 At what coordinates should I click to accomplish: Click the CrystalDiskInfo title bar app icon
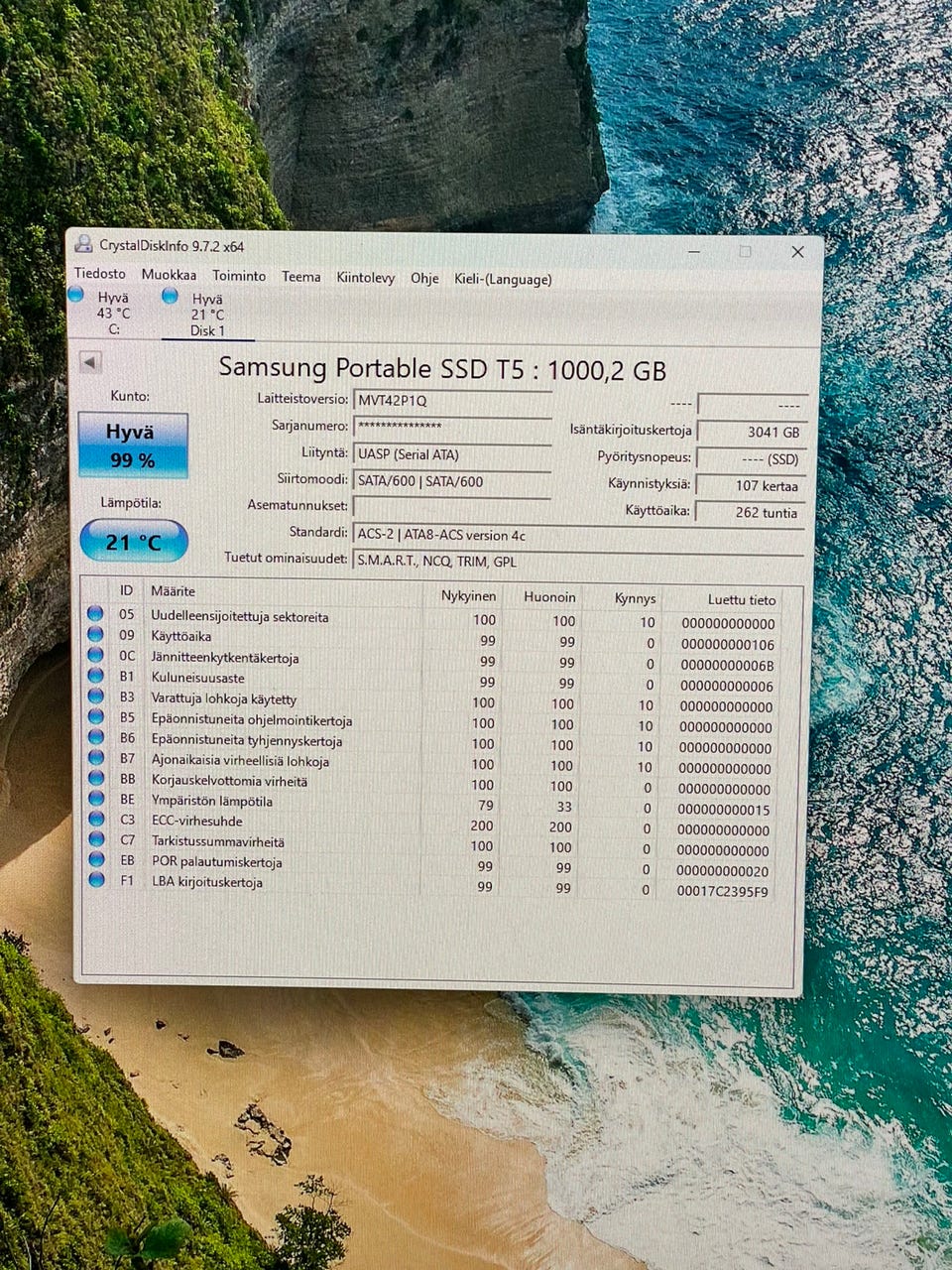click(x=83, y=244)
